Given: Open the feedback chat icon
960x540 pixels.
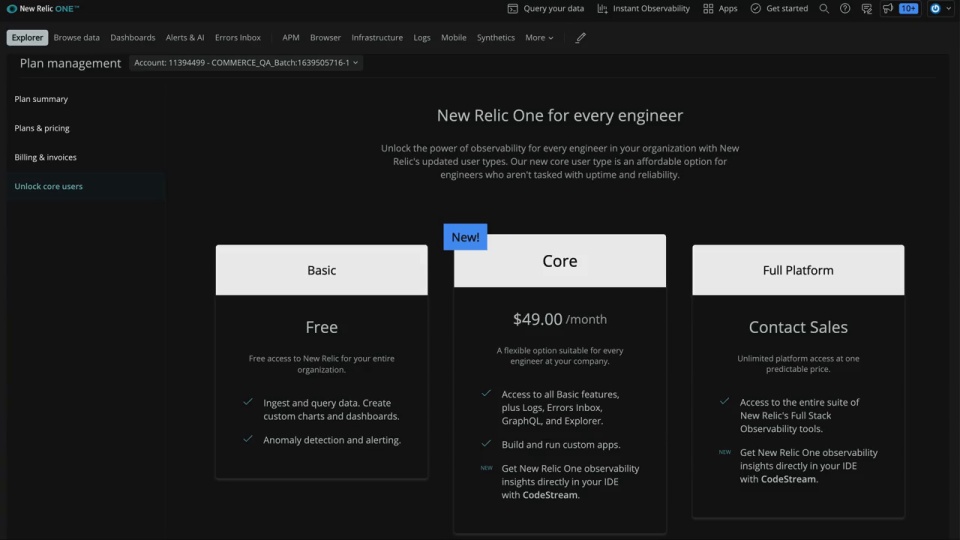Looking at the screenshot, I should tap(866, 9).
